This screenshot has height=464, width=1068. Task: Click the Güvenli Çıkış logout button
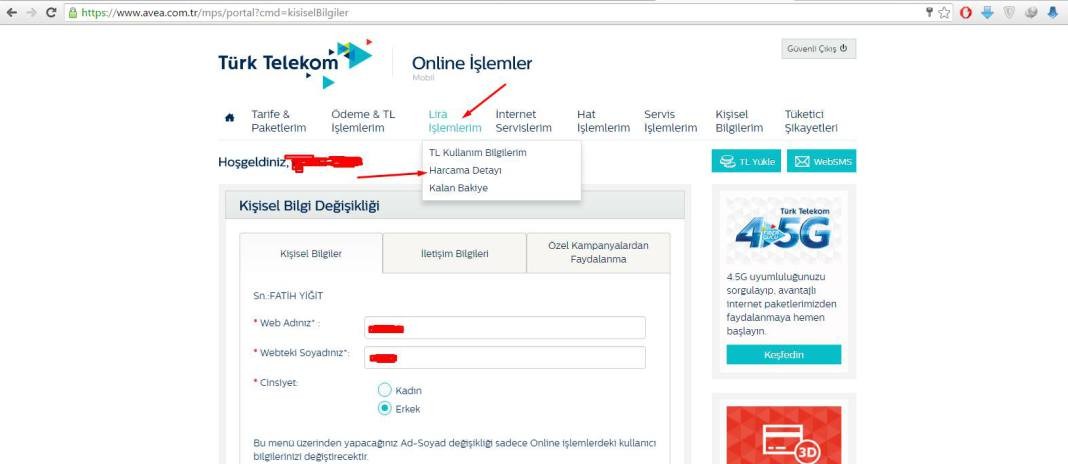pos(818,48)
